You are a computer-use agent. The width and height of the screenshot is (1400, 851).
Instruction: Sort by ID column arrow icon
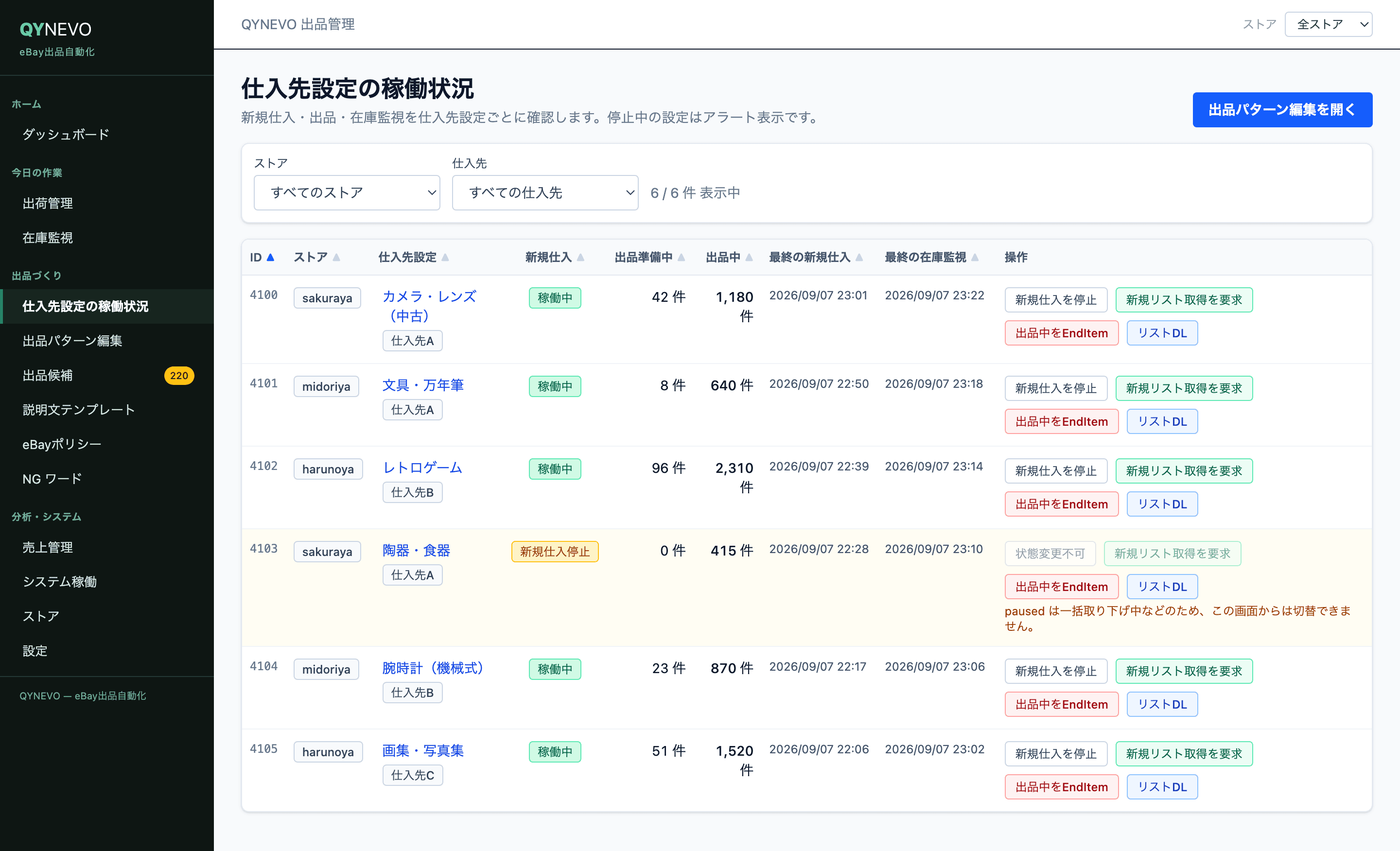coord(270,258)
